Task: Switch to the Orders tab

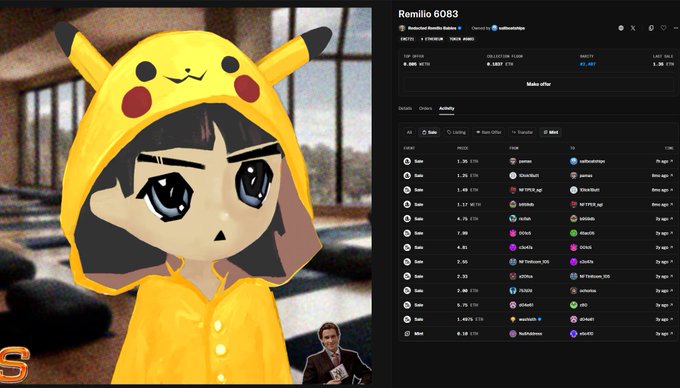Action: [x=425, y=108]
